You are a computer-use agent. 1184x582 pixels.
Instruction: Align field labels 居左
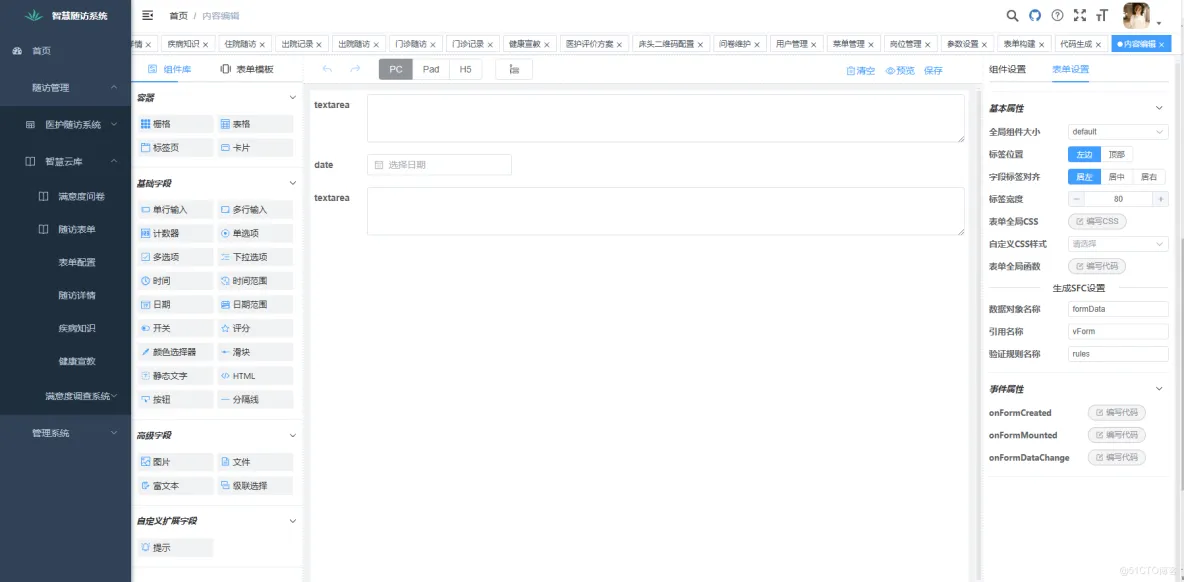click(x=1084, y=177)
